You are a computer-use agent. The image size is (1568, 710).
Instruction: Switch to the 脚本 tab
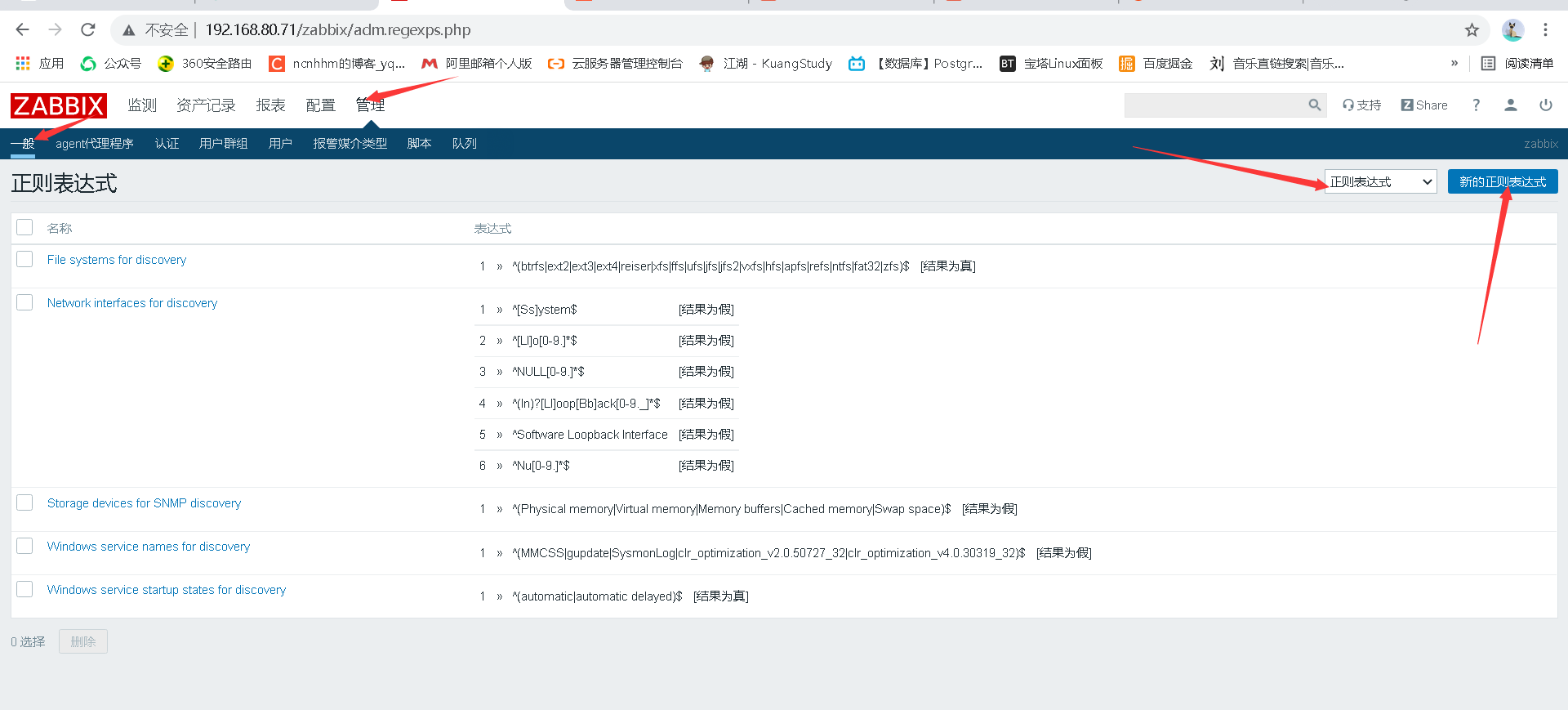coord(419,144)
